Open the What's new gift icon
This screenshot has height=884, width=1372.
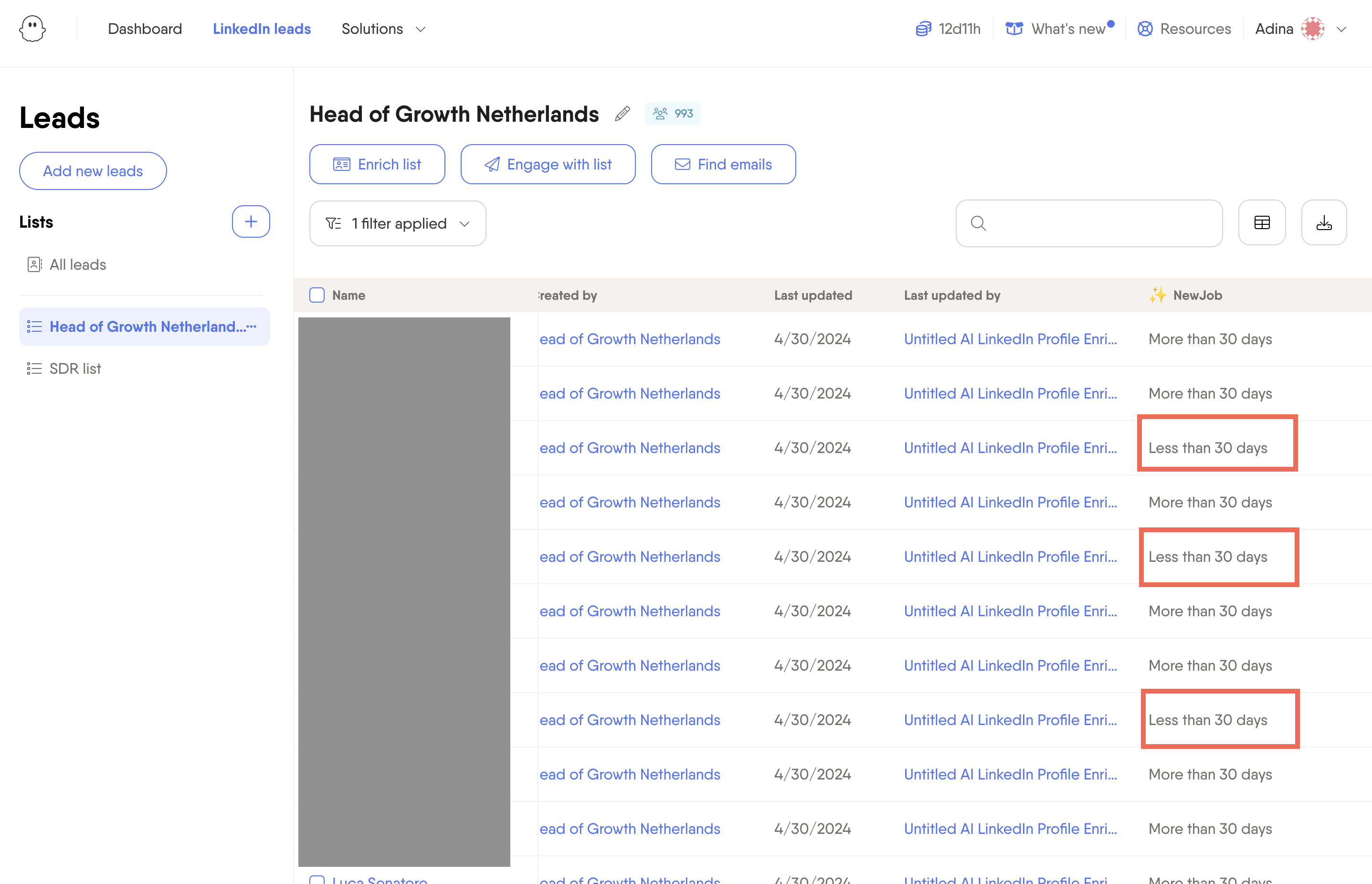click(1014, 29)
